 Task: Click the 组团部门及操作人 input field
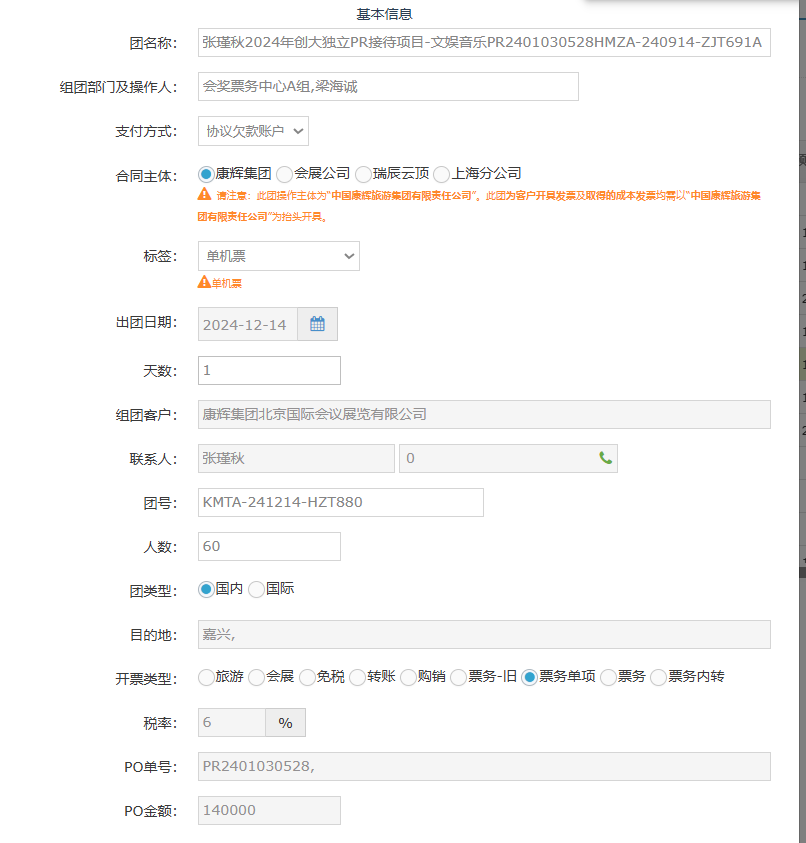tap(388, 87)
